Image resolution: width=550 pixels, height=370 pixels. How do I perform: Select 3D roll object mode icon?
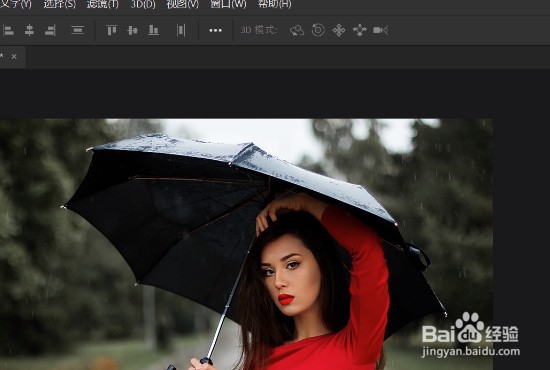[x=318, y=30]
